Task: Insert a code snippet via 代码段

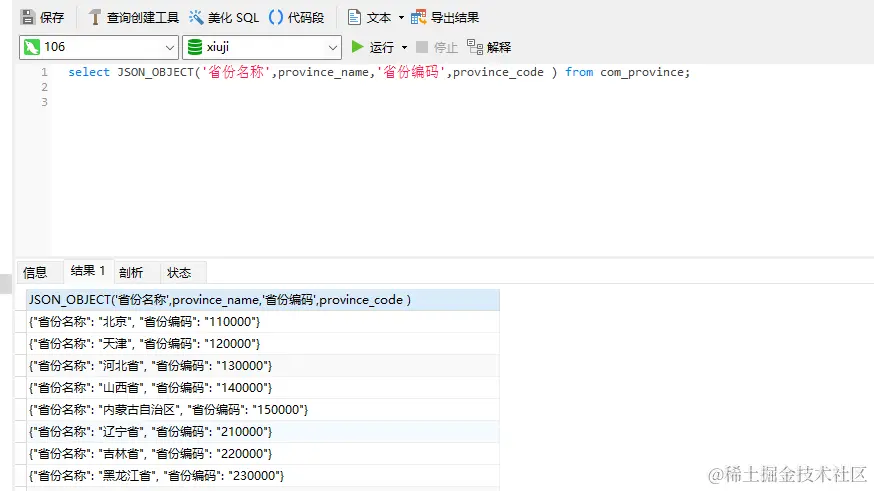Action: [x=297, y=18]
